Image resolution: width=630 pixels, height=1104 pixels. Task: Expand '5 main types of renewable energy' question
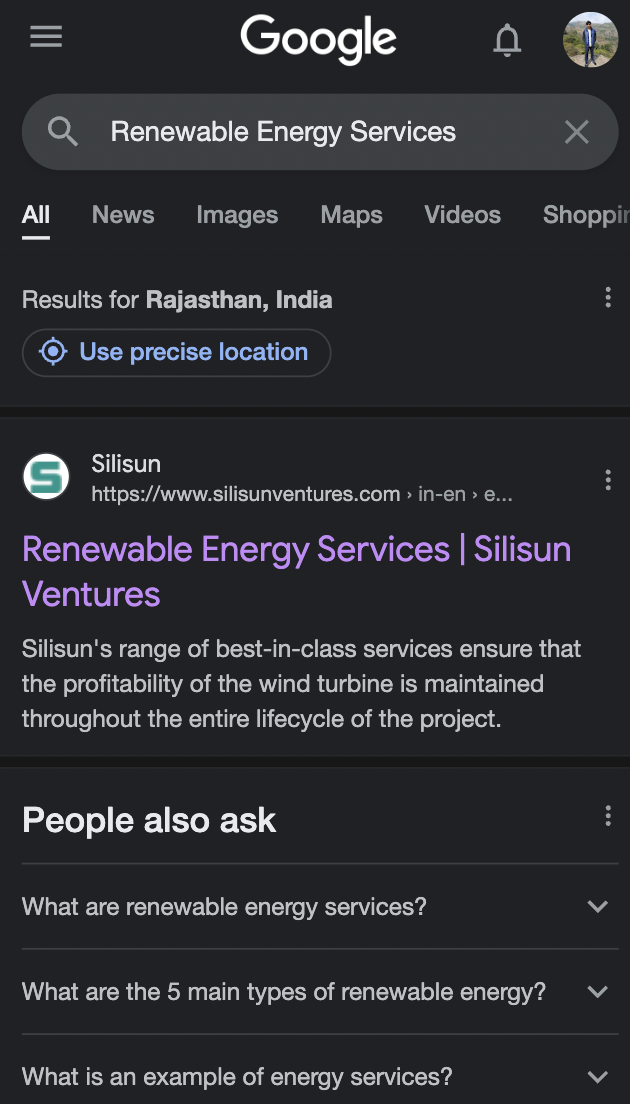(597, 992)
